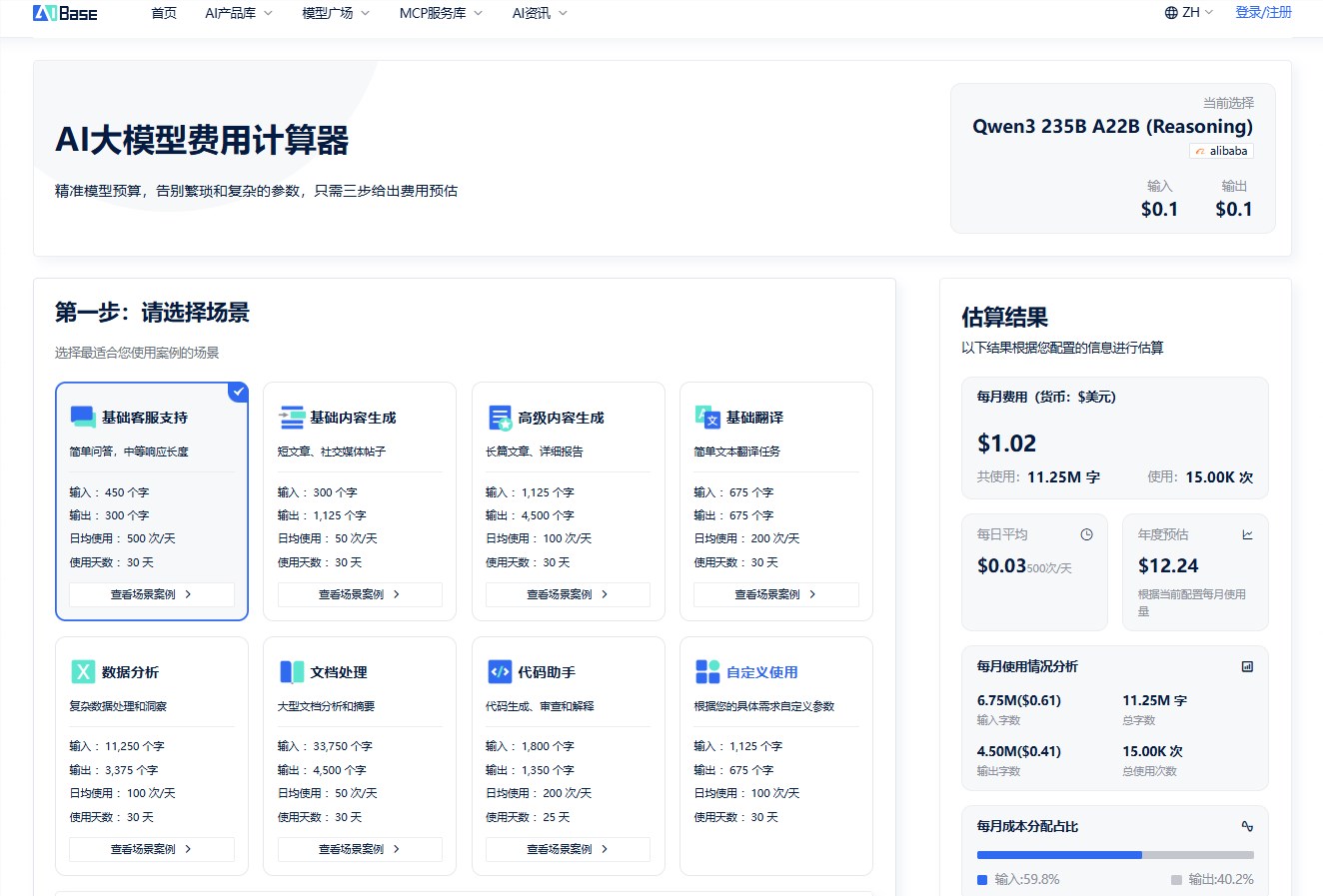The width and height of the screenshot is (1323, 896).
Task: Click the 数据分析 X icon
Action: pyautogui.click(x=81, y=670)
